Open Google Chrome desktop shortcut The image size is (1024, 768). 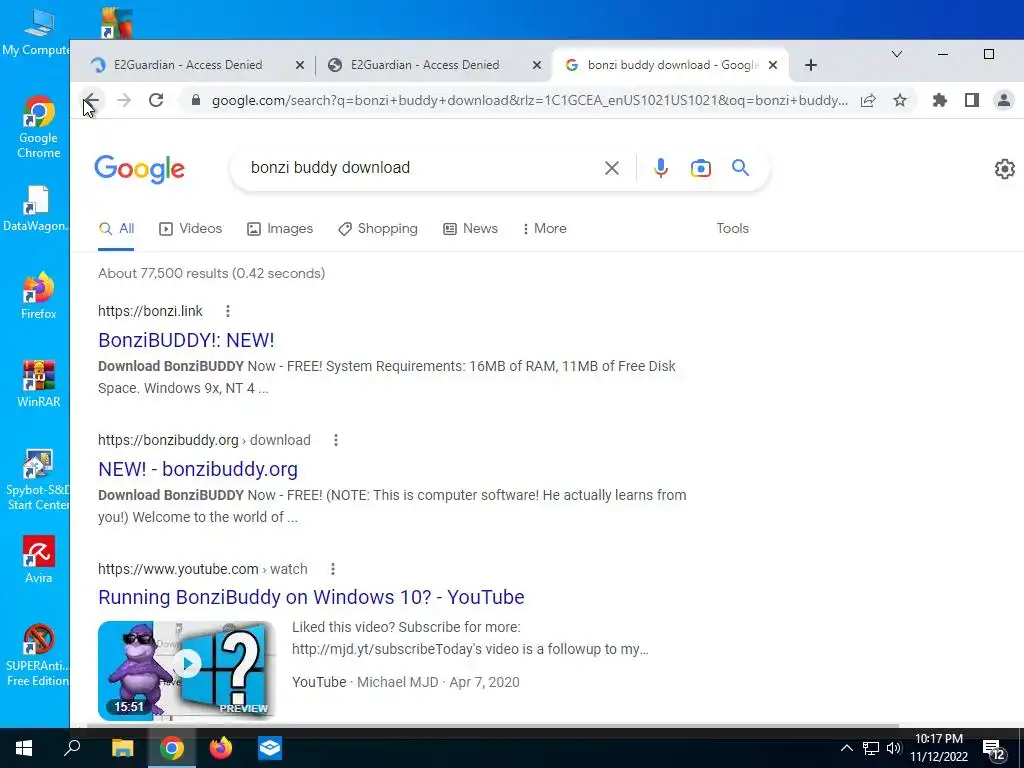[38, 128]
